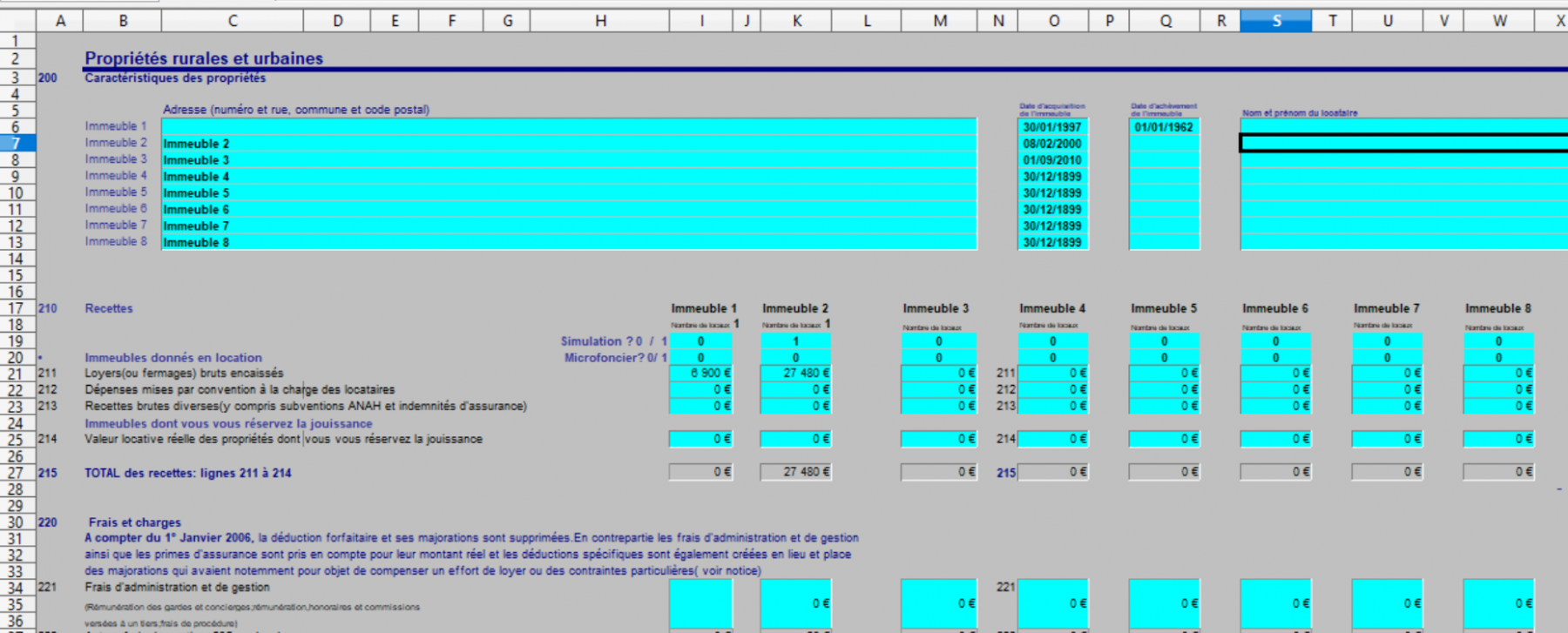Viewport: 1568px width, 633px height.
Task: Click the "Immeuble 6" row label in column B
Action: [x=116, y=209]
